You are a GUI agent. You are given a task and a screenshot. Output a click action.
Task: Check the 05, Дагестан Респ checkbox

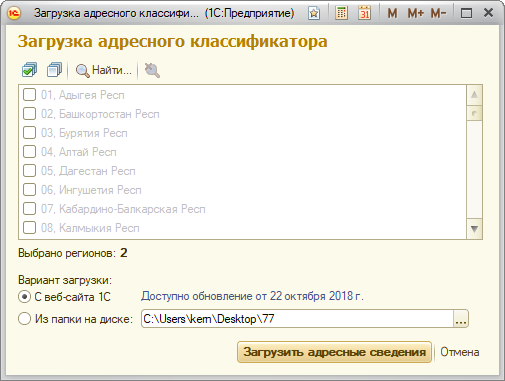pyautogui.click(x=29, y=171)
